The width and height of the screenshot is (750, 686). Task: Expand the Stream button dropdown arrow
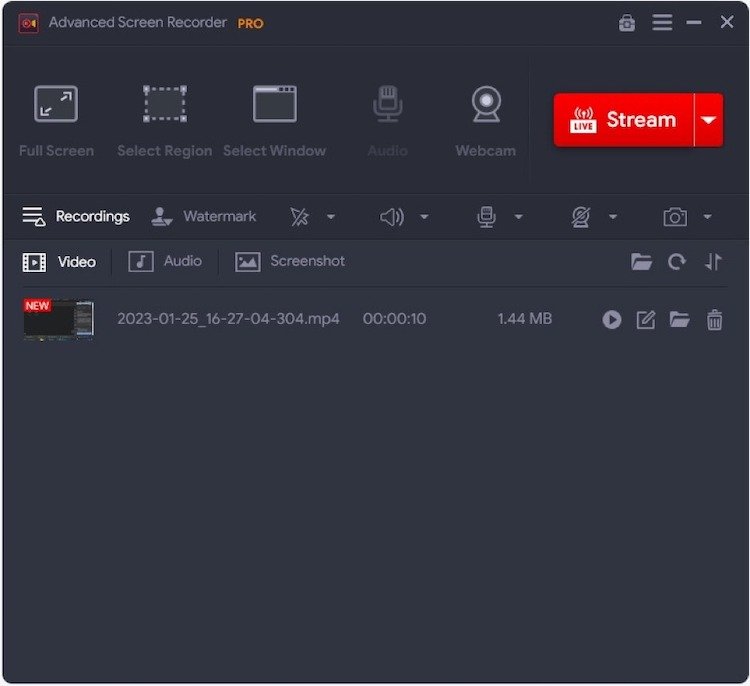click(x=708, y=120)
